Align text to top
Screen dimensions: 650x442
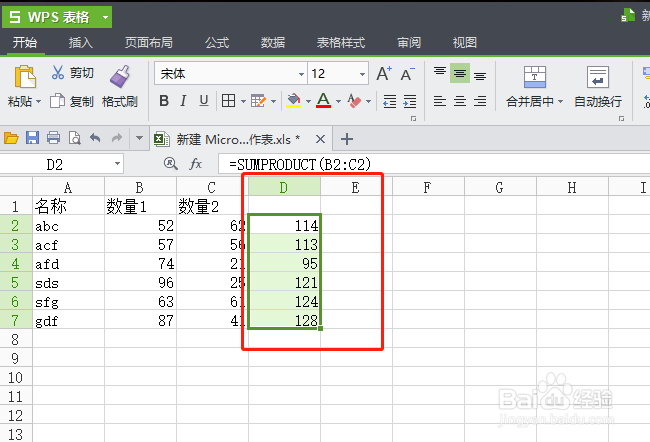[x=440, y=73]
